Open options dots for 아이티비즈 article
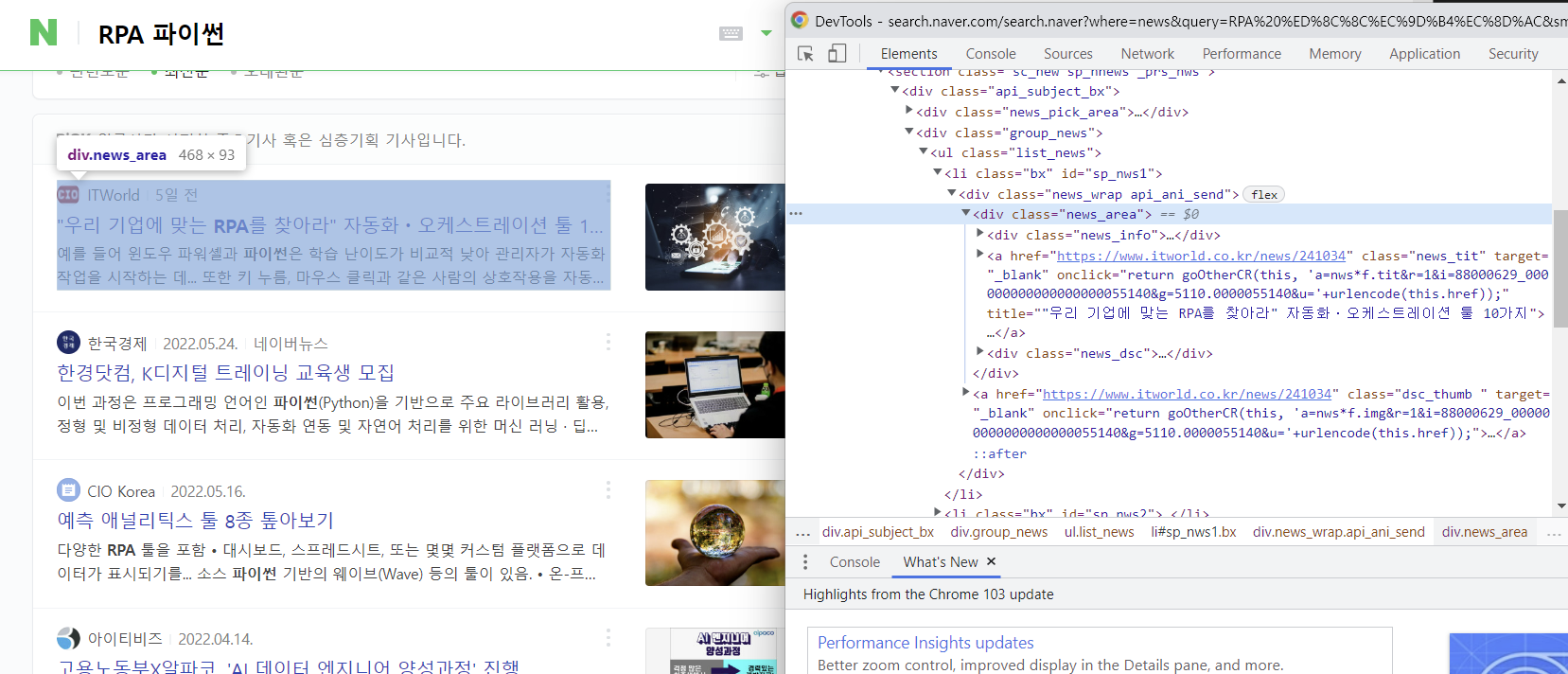Screen dimensions: 1568x674 (x=608, y=637)
